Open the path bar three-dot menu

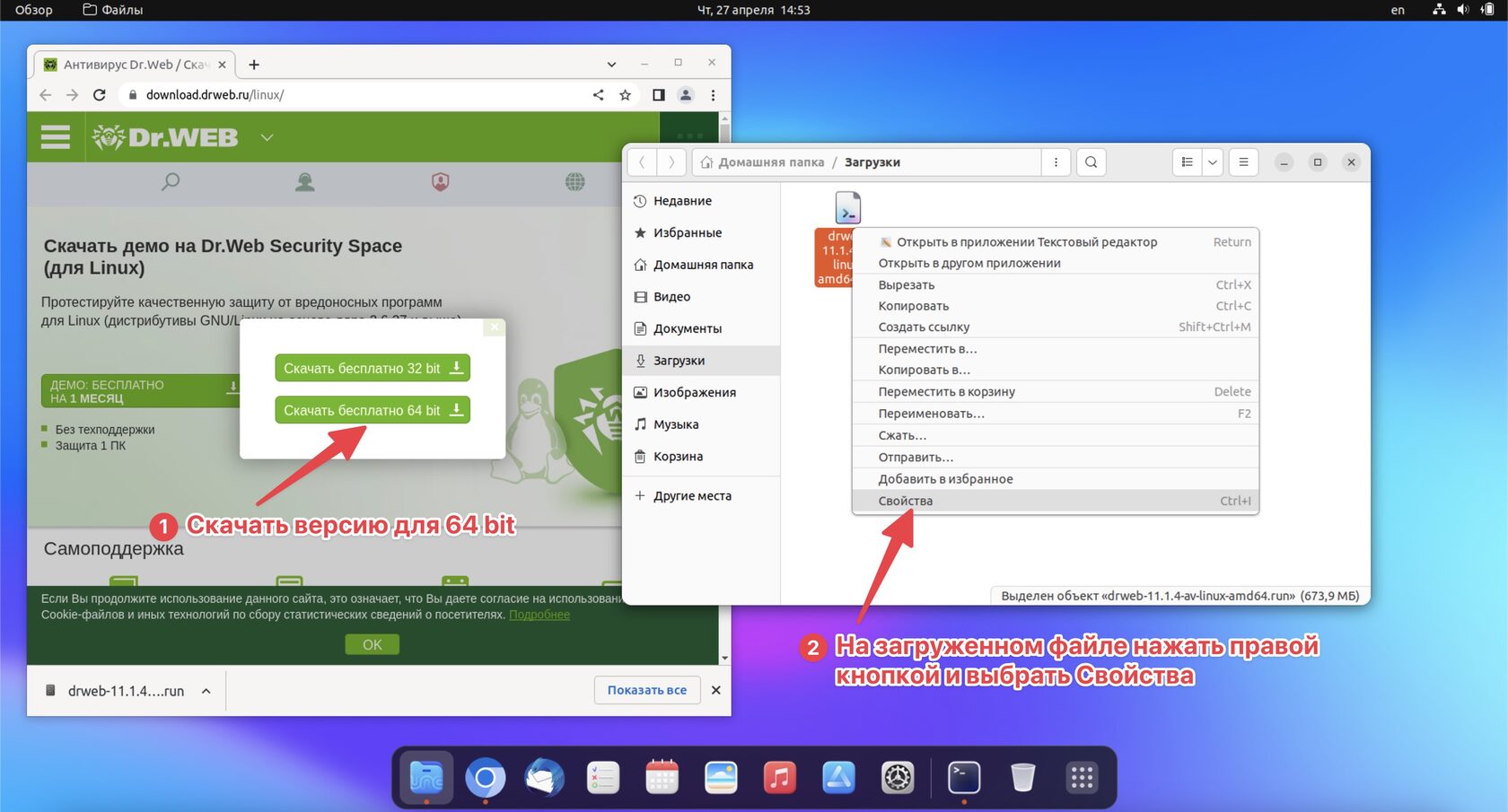1056,162
